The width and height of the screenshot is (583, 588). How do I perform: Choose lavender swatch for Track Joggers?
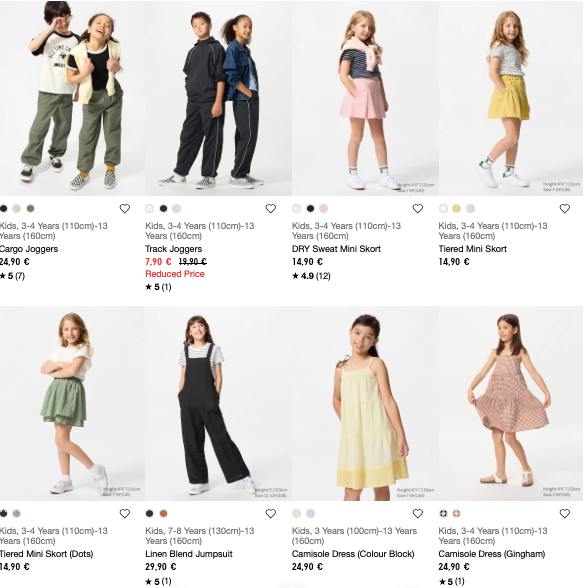click(177, 208)
